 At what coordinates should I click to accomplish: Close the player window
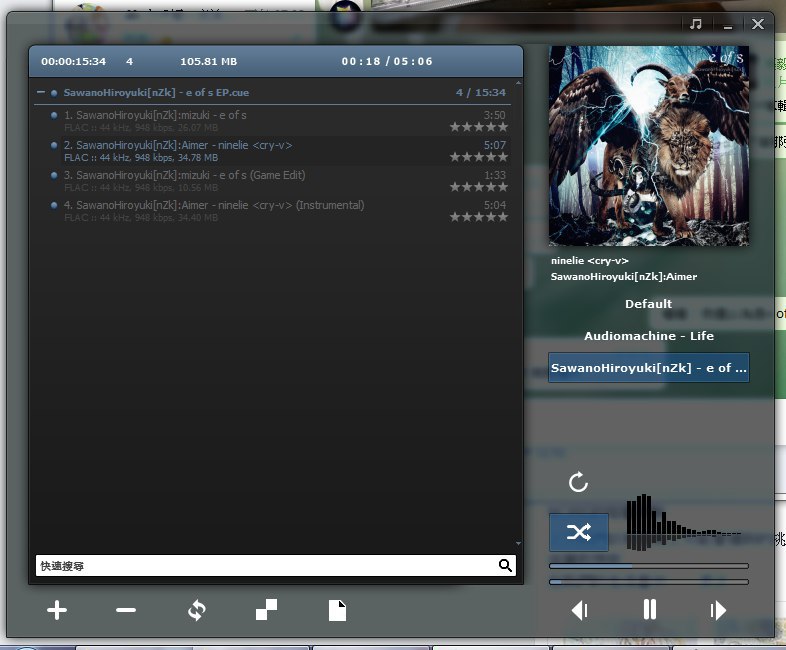click(x=758, y=24)
